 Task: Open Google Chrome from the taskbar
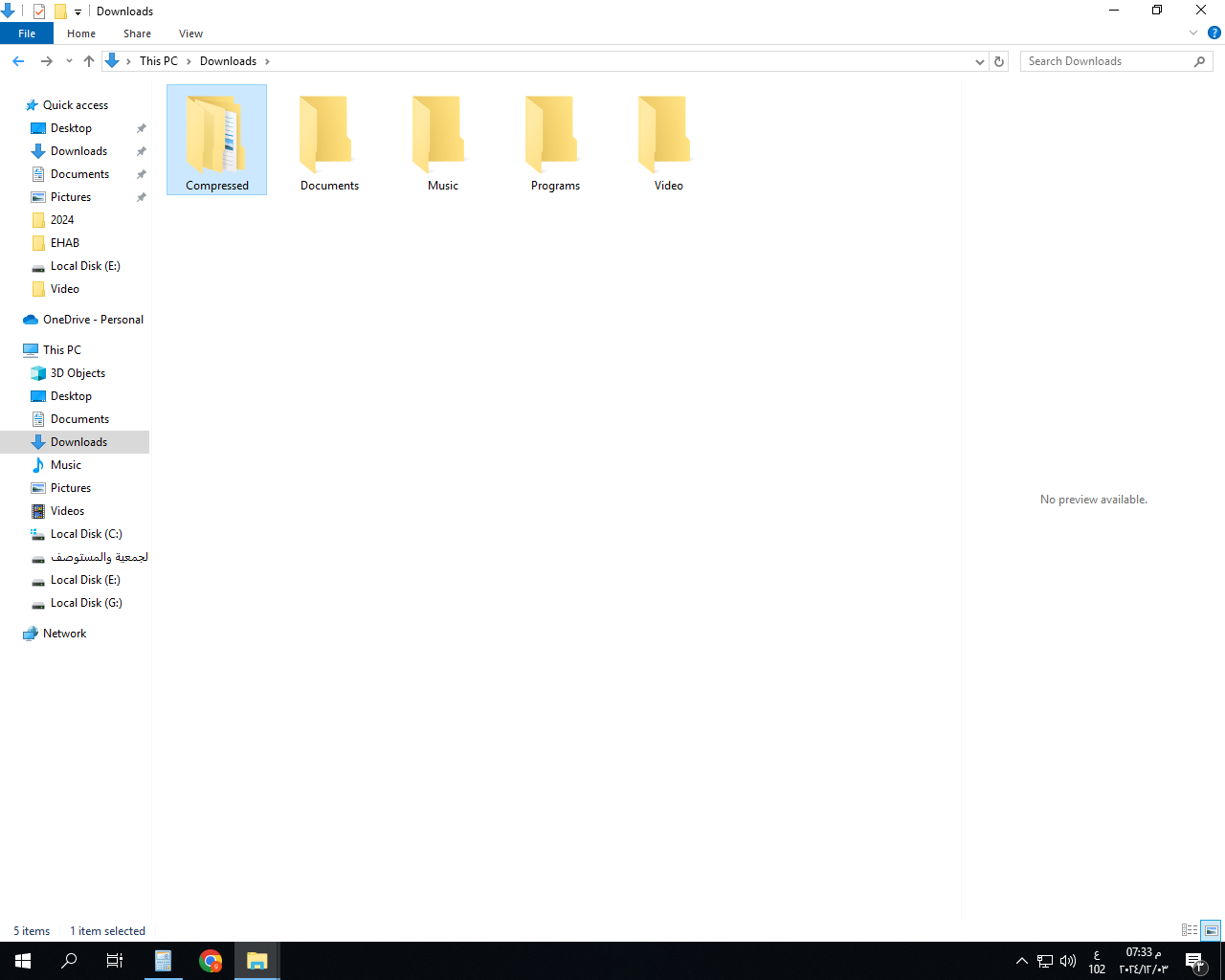(211, 960)
